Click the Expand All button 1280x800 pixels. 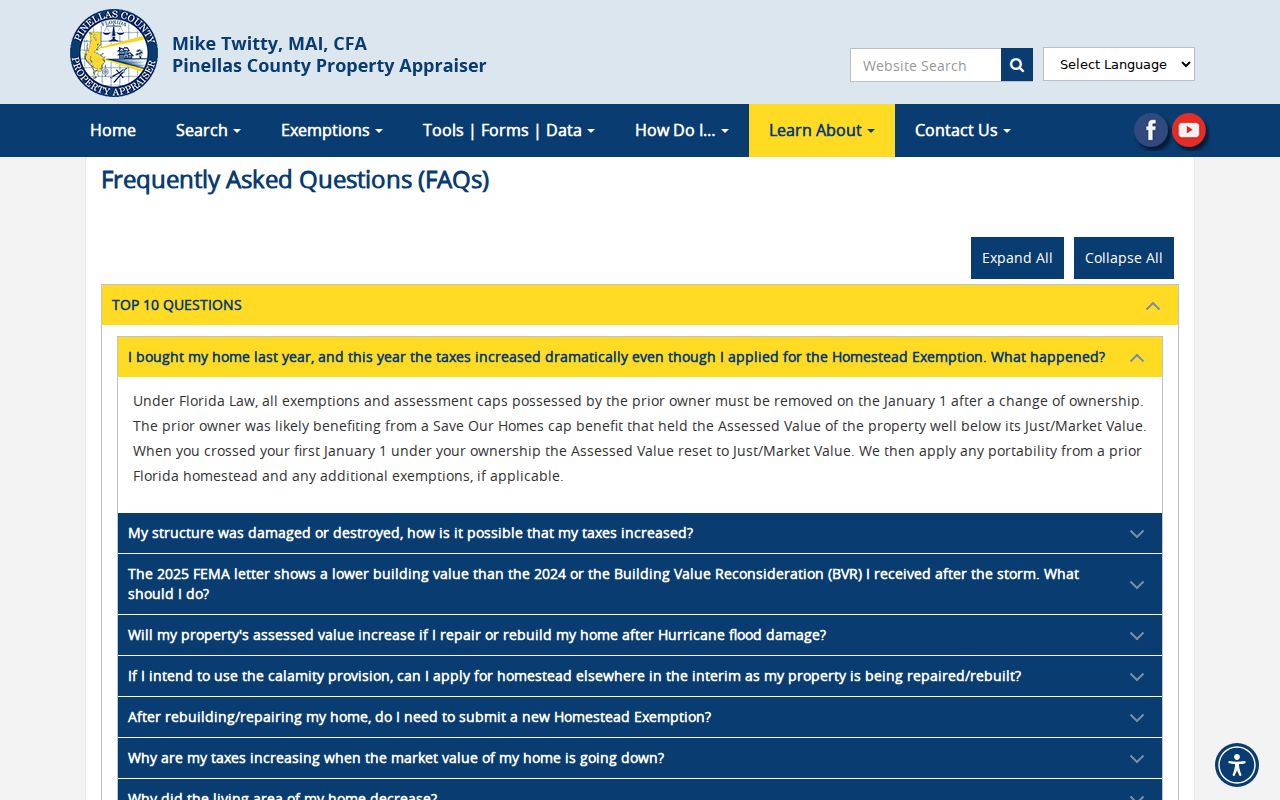coord(1017,258)
